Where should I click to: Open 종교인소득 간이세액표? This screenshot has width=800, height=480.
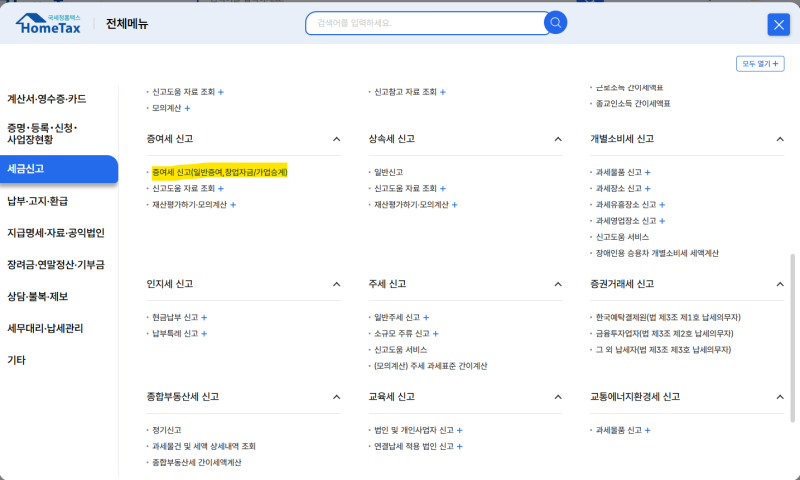pos(633,104)
